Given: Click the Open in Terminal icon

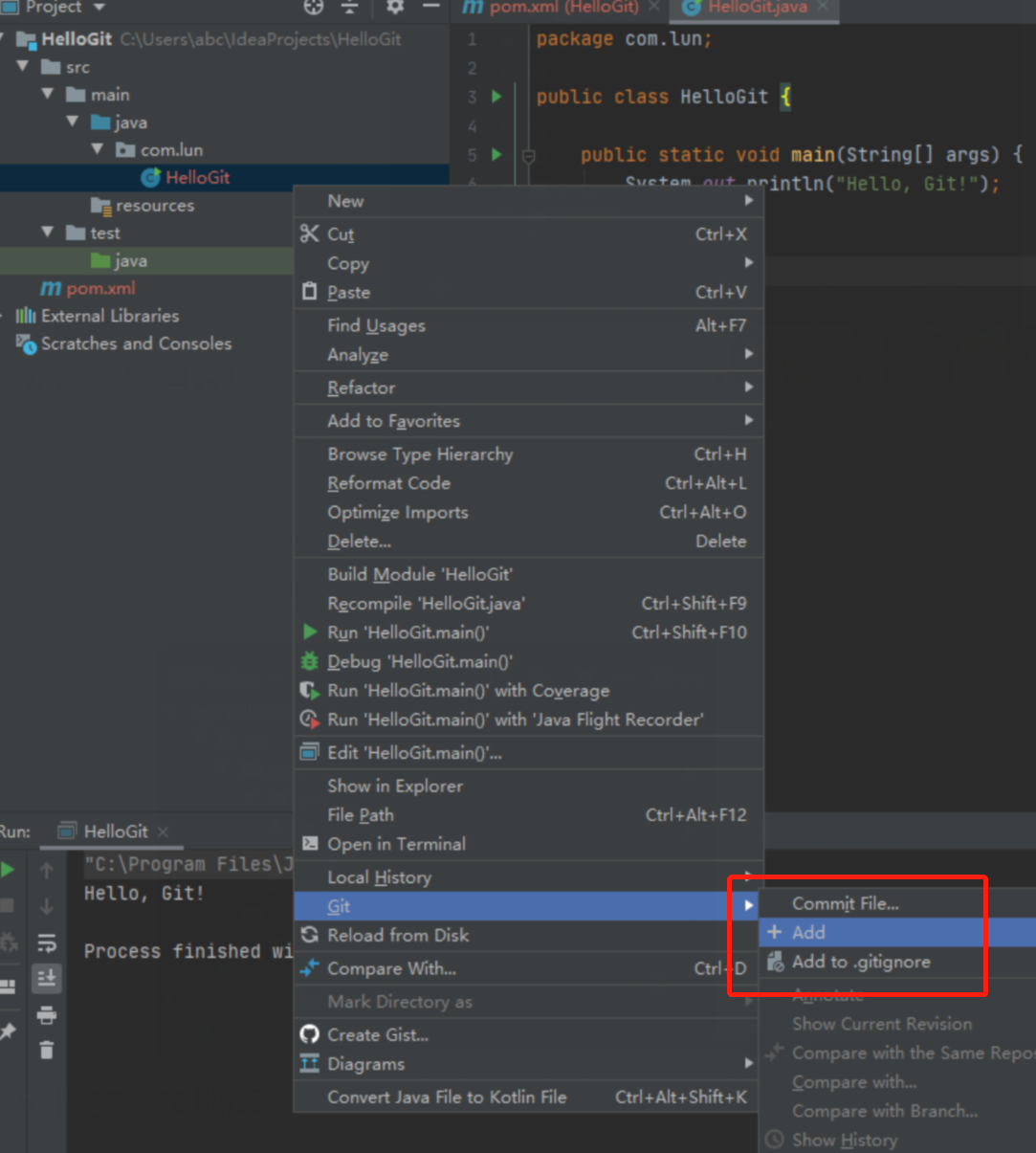Looking at the screenshot, I should click(310, 843).
